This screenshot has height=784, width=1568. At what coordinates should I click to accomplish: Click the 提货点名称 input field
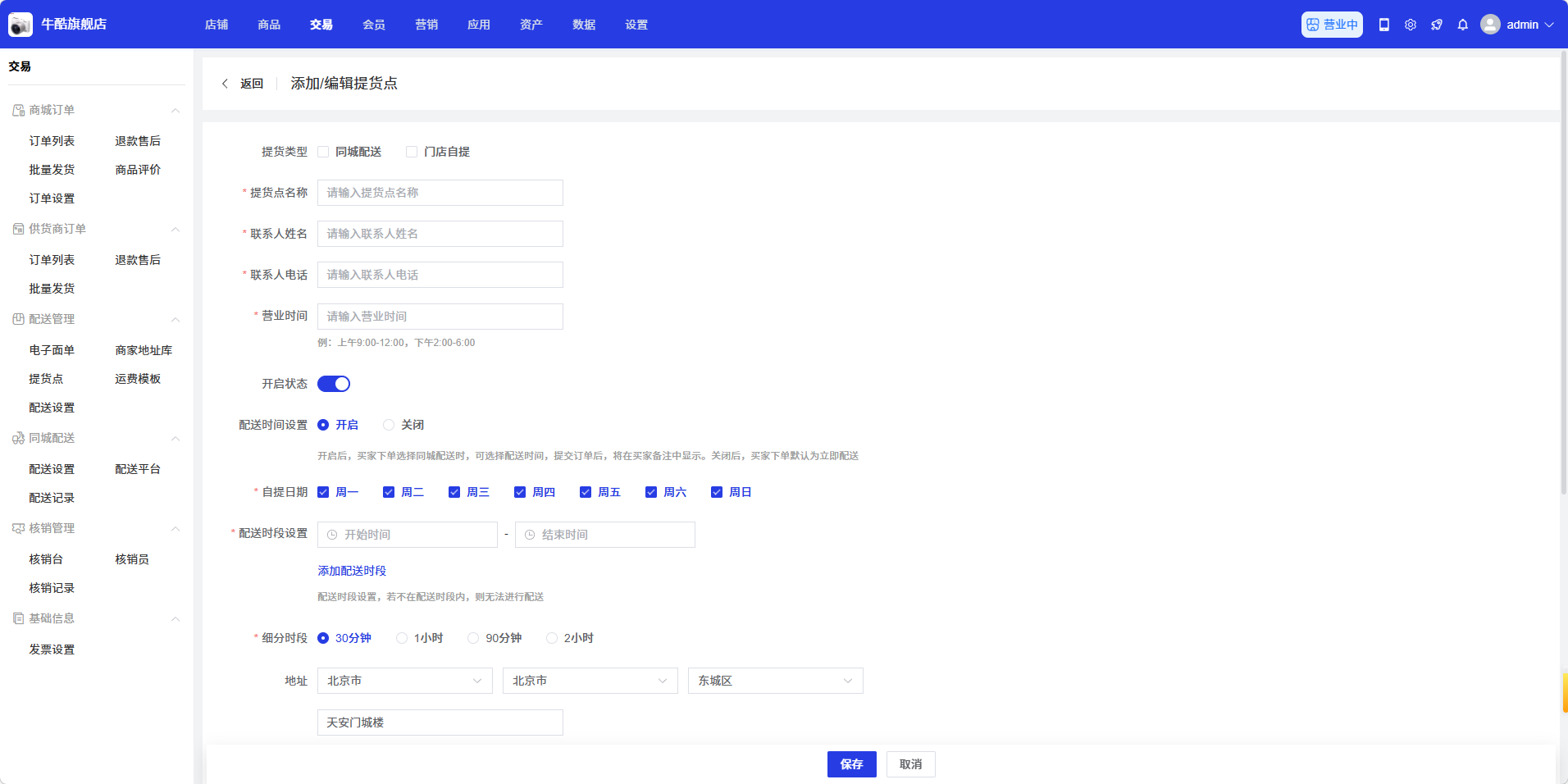pos(440,193)
